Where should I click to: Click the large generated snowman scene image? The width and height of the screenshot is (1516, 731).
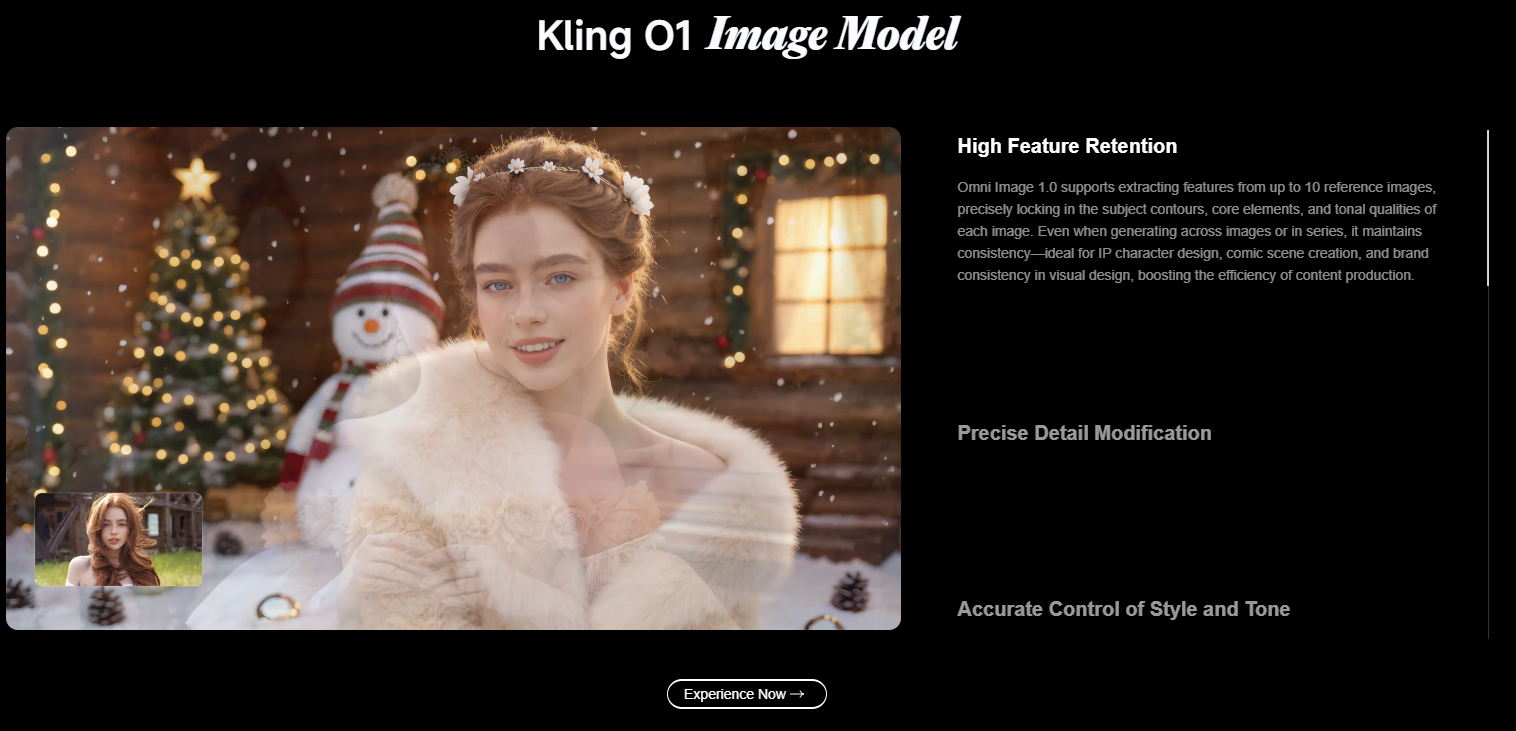[x=453, y=378]
